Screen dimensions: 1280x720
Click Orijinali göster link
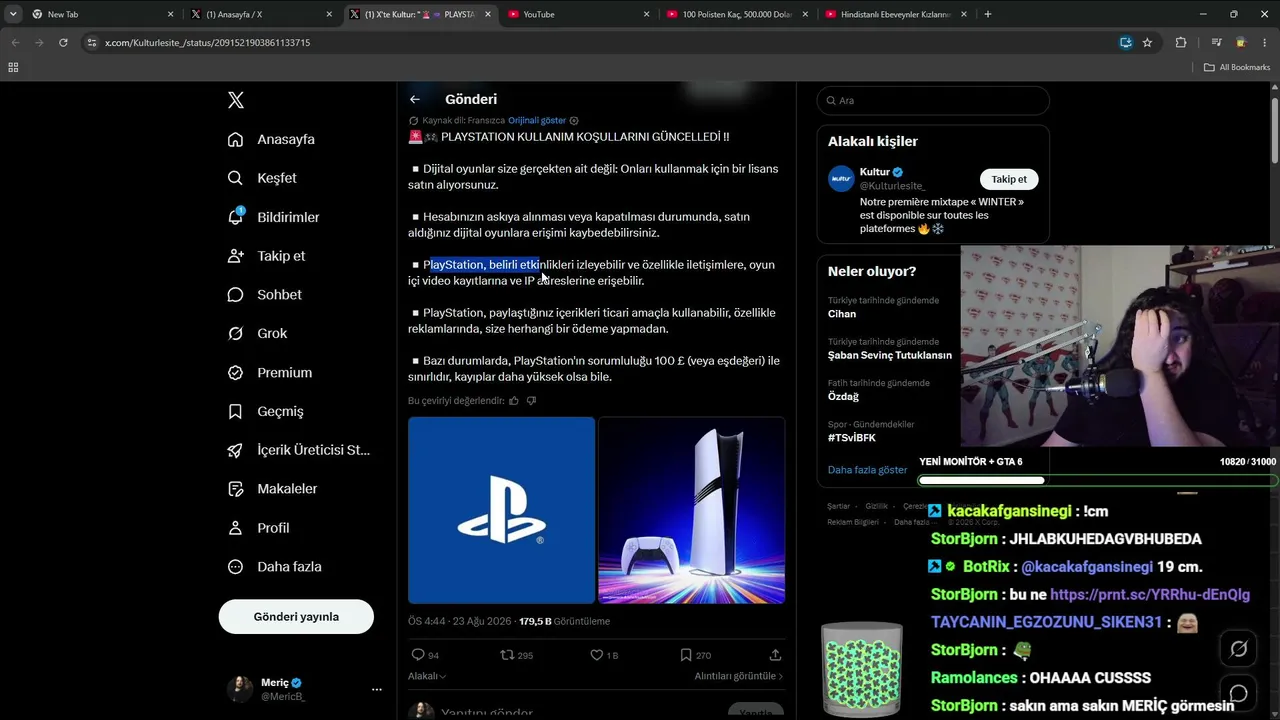tap(537, 121)
